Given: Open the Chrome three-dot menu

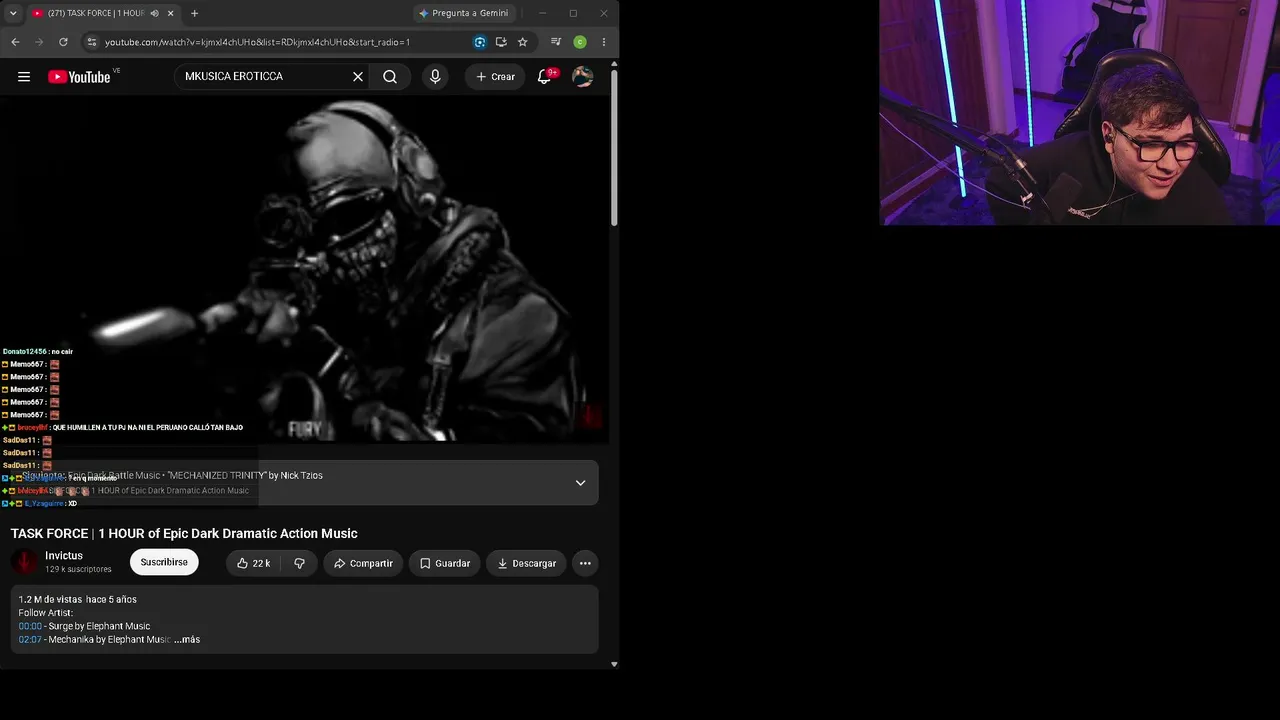Looking at the screenshot, I should tap(603, 42).
